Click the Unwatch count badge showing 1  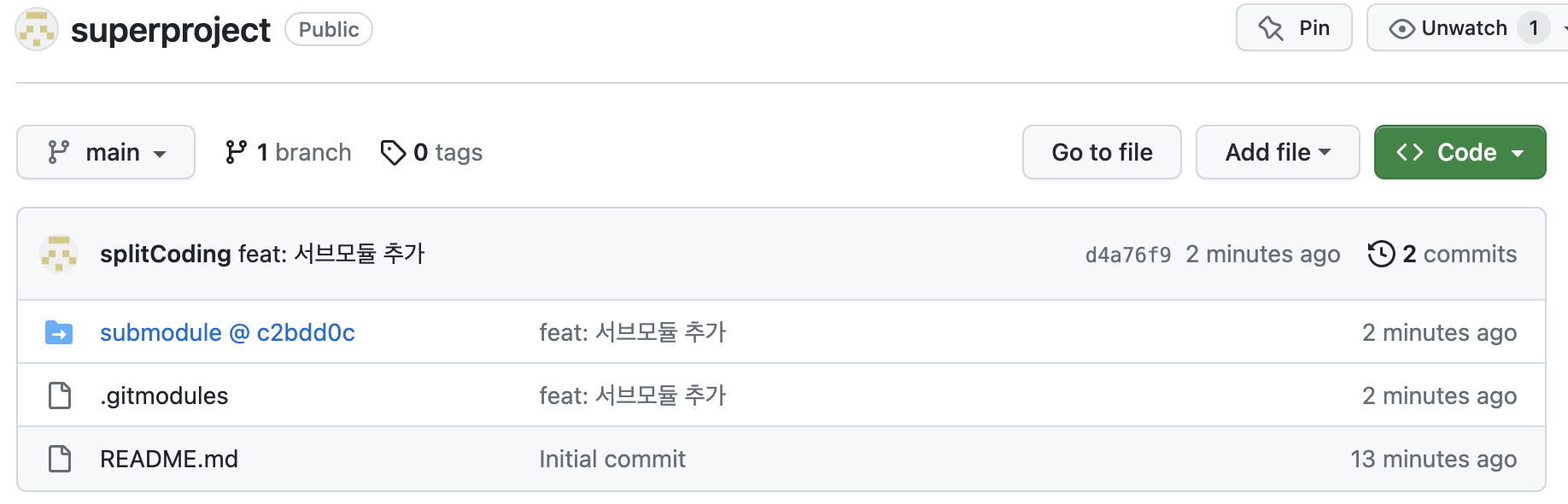[x=1533, y=28]
